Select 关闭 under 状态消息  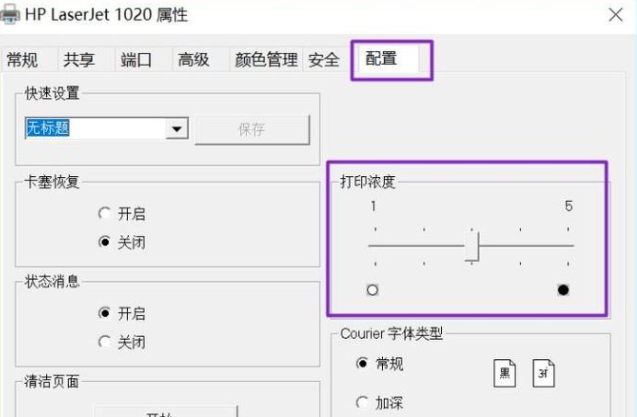122,342
